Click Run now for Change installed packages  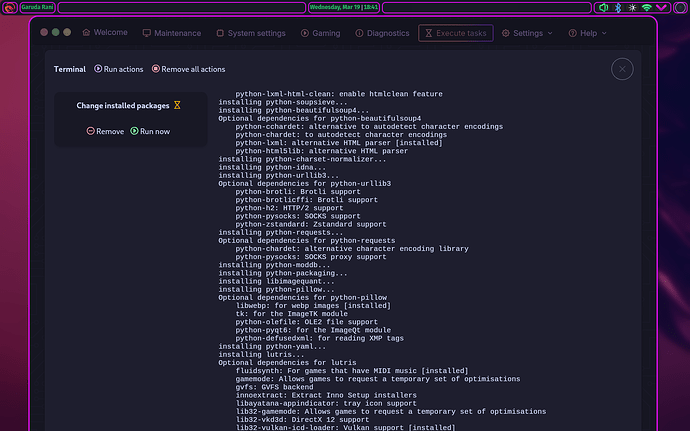point(150,131)
